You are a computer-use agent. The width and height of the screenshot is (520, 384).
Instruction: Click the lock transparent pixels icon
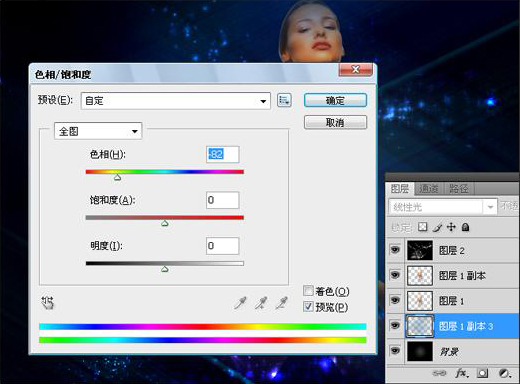tap(423, 227)
